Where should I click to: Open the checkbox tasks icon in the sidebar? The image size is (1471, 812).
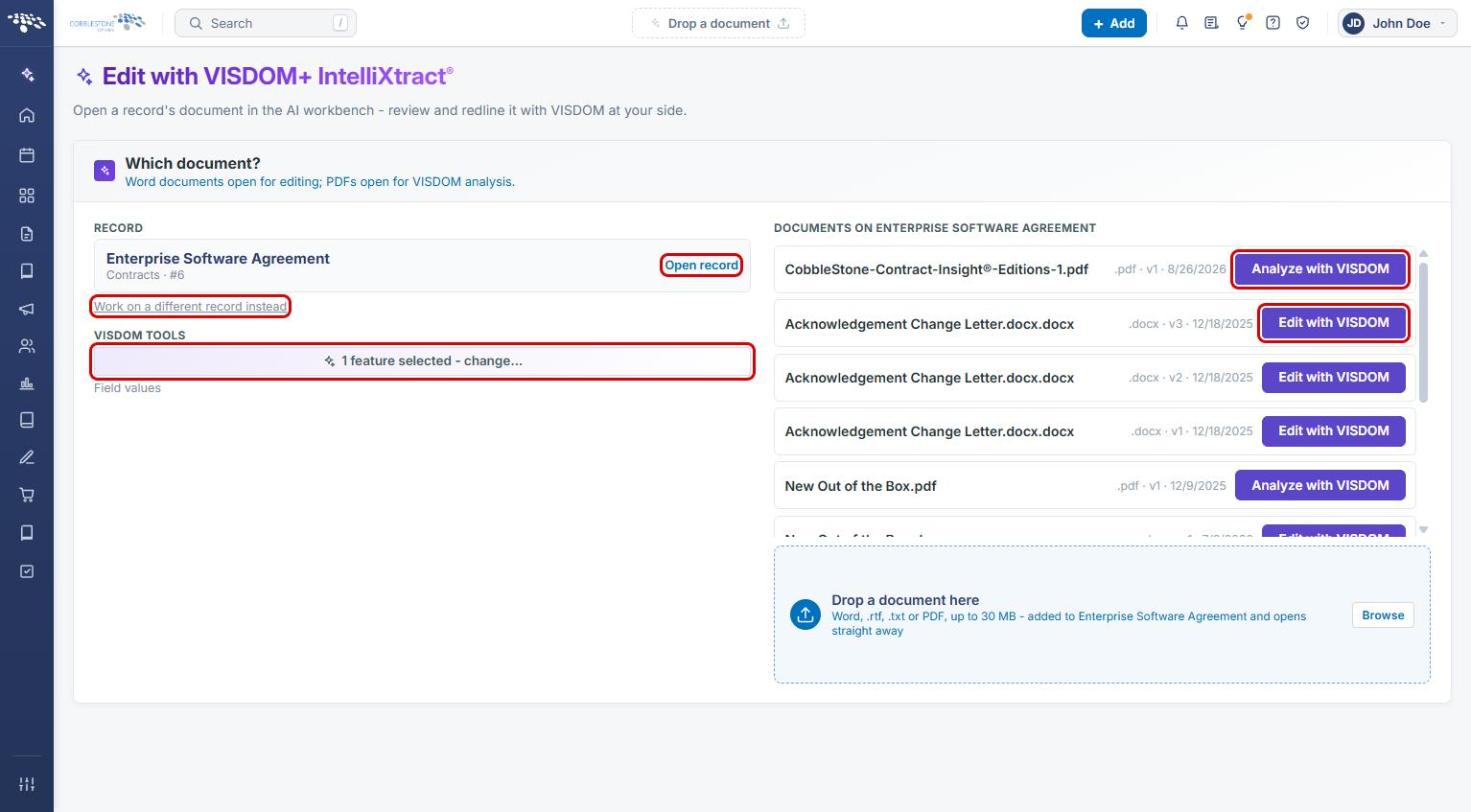pyautogui.click(x=27, y=571)
